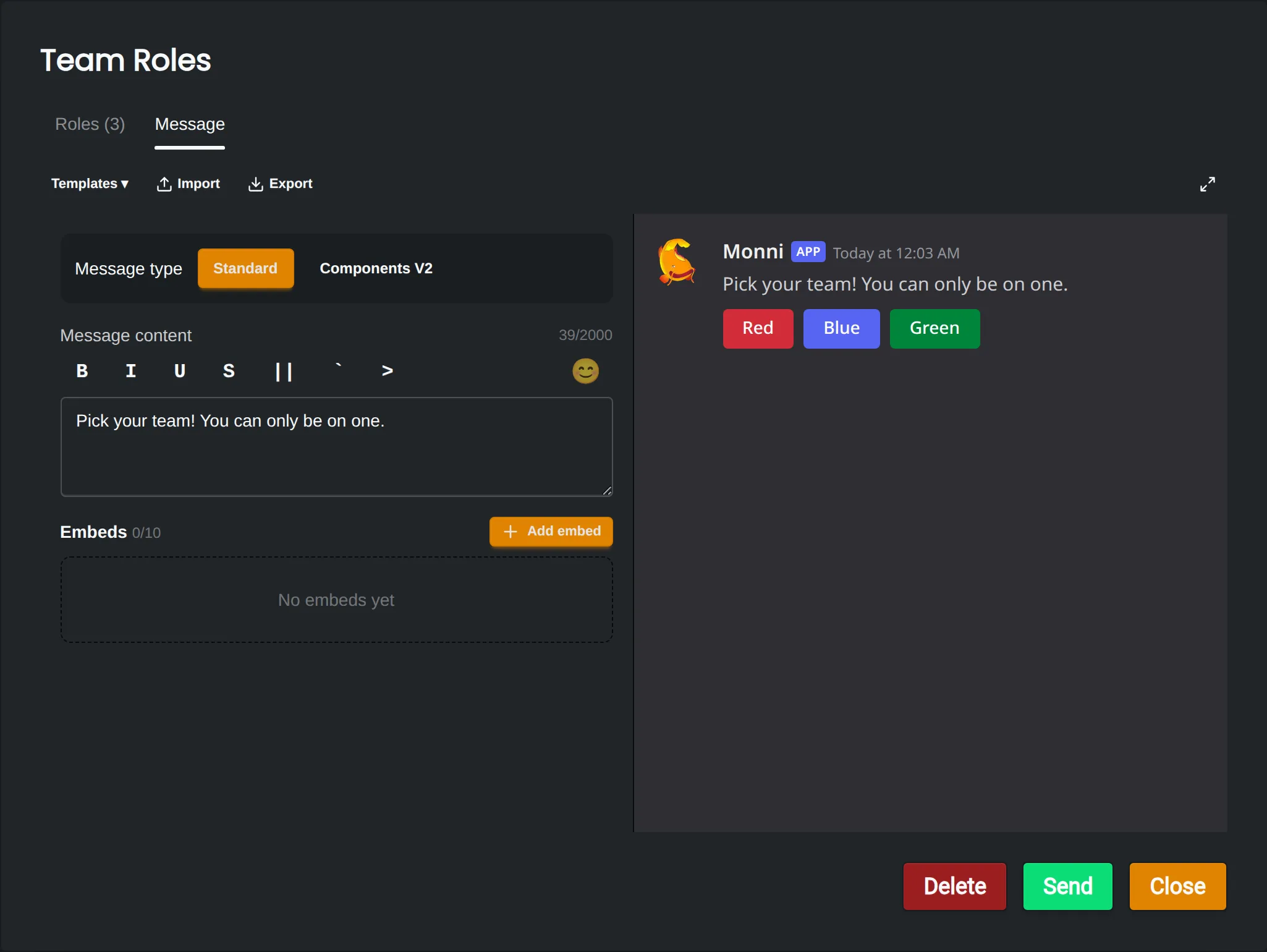Screen dimensions: 1267x952
Task: Click the Monni bot avatar in the preview
Action: pyautogui.click(x=677, y=262)
